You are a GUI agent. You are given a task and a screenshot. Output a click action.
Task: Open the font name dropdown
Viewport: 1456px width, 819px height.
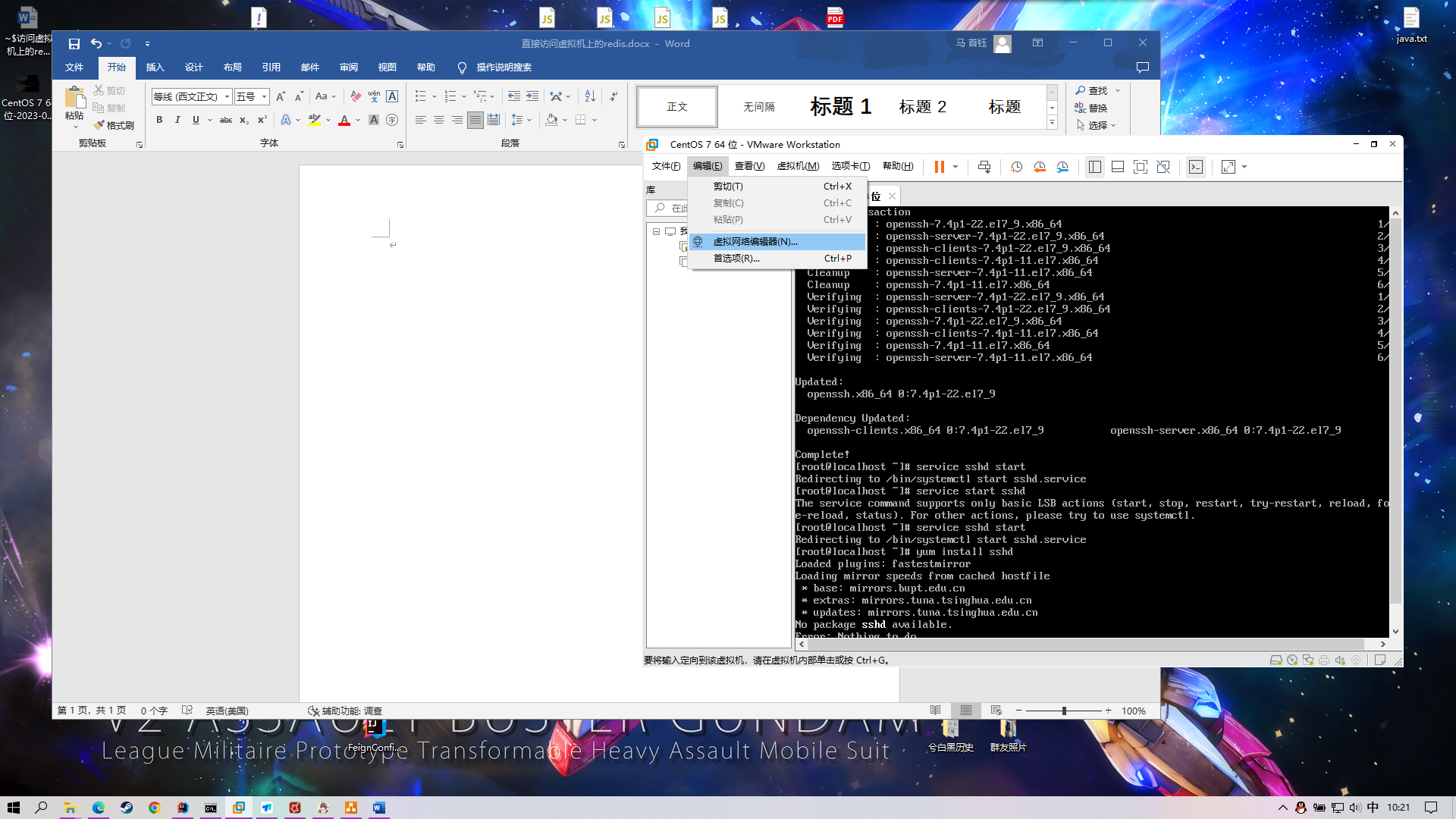pyautogui.click(x=227, y=96)
